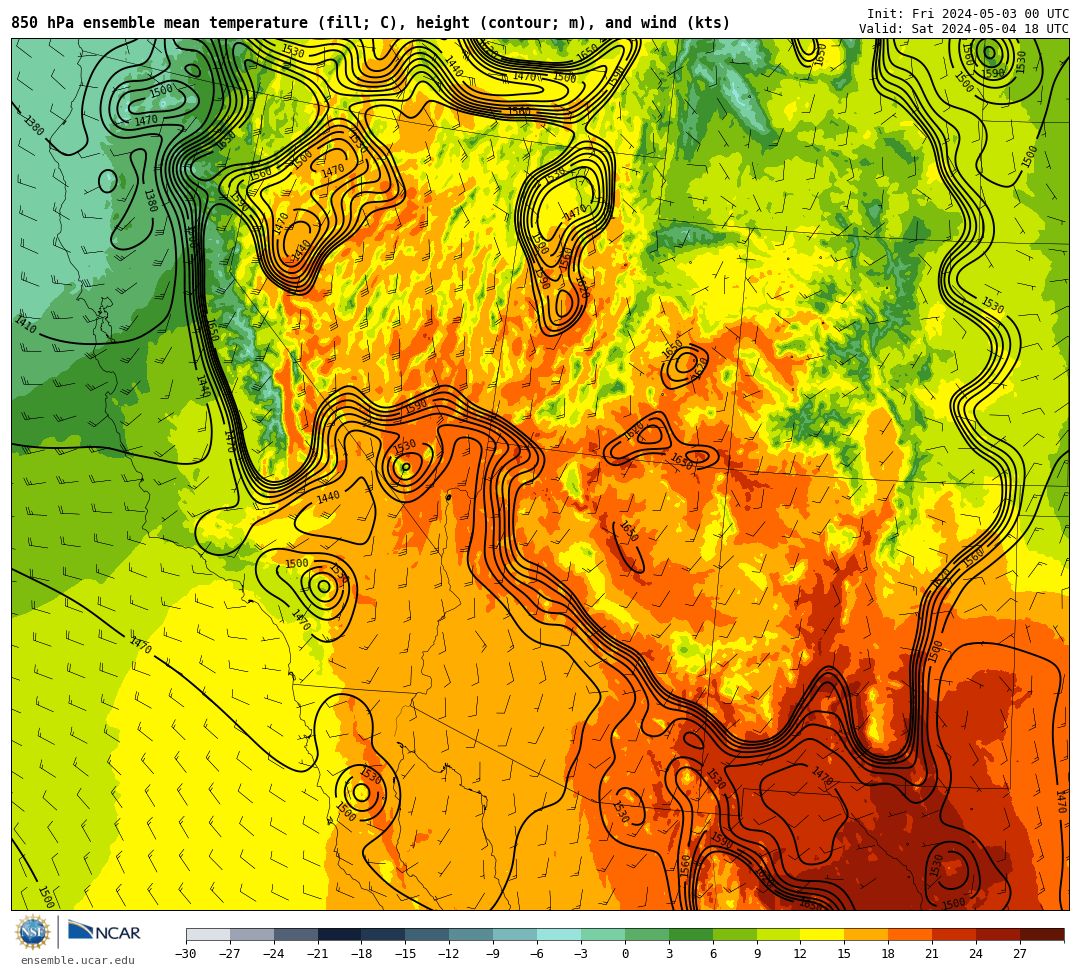Viewport: 1080px width, 973px height.
Task: Pick the 12 to 15 yellow colorbar swatch
Action: click(x=823, y=934)
